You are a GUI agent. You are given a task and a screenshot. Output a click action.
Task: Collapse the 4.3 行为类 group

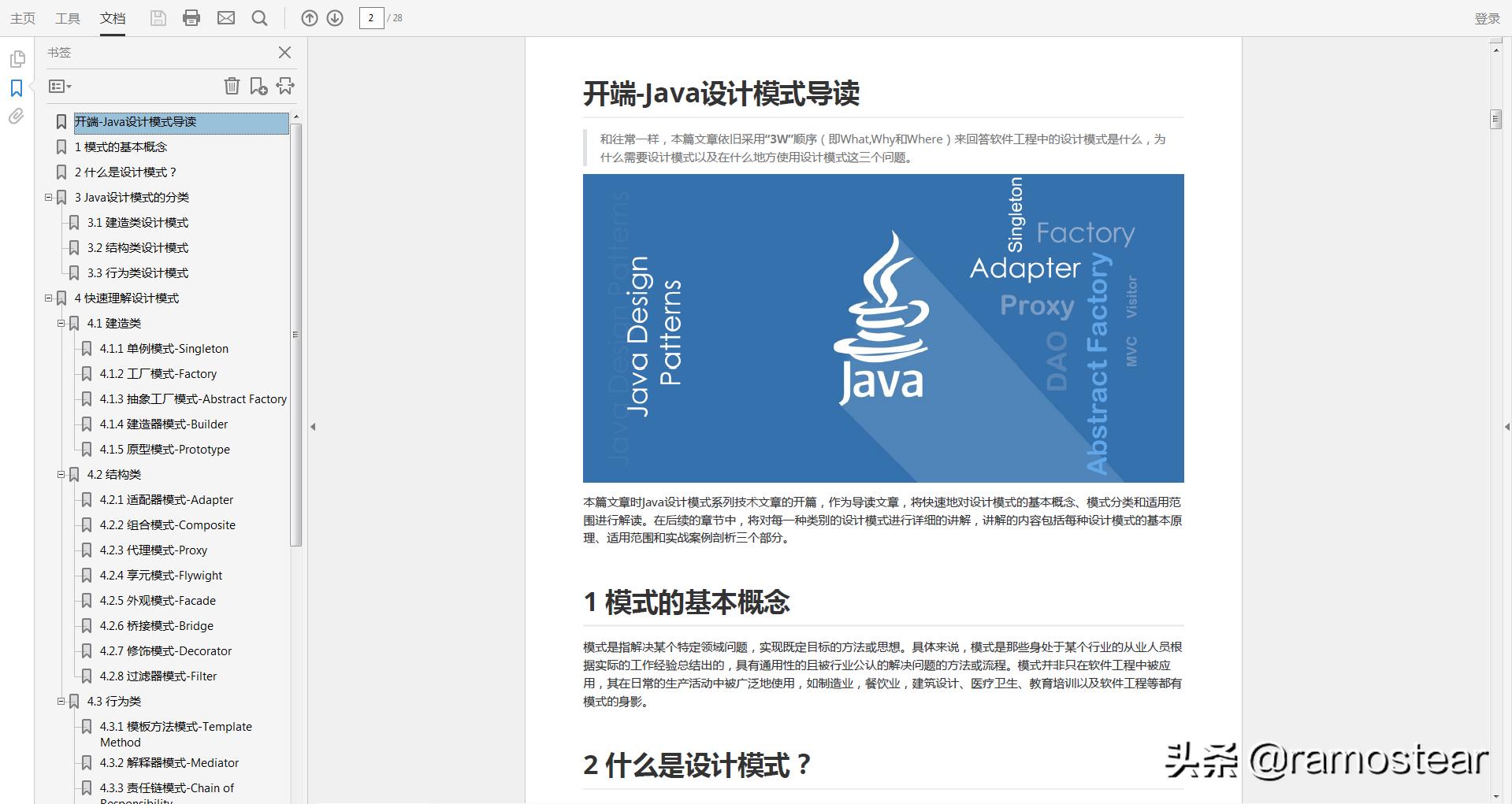pyautogui.click(x=61, y=701)
